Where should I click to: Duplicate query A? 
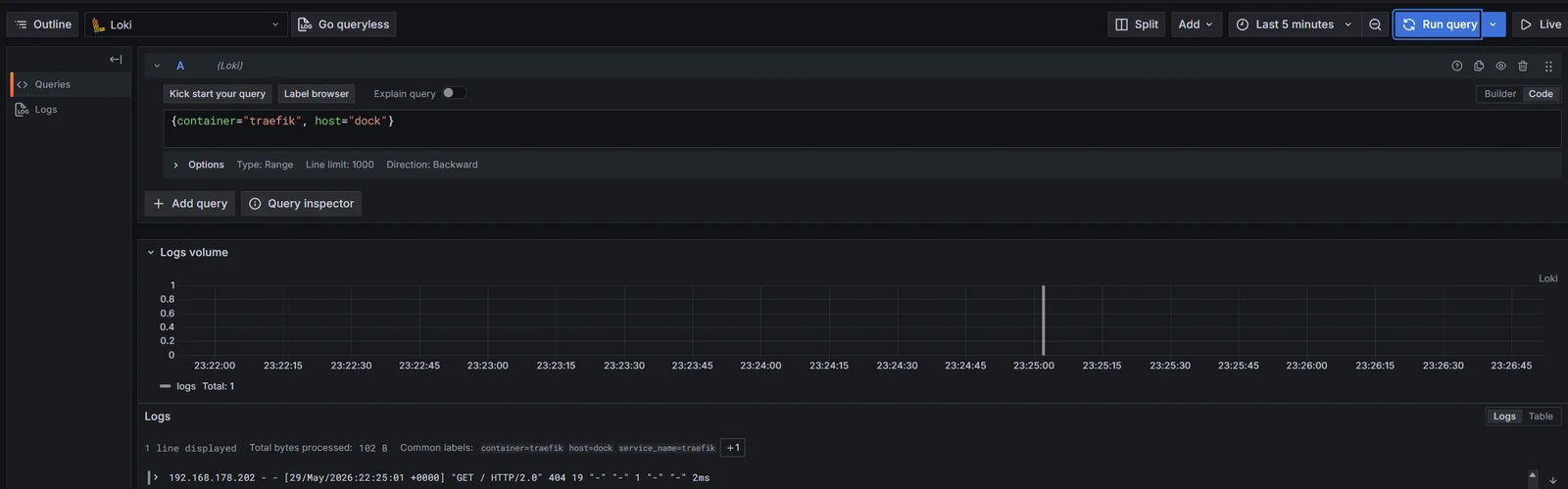click(x=1479, y=66)
